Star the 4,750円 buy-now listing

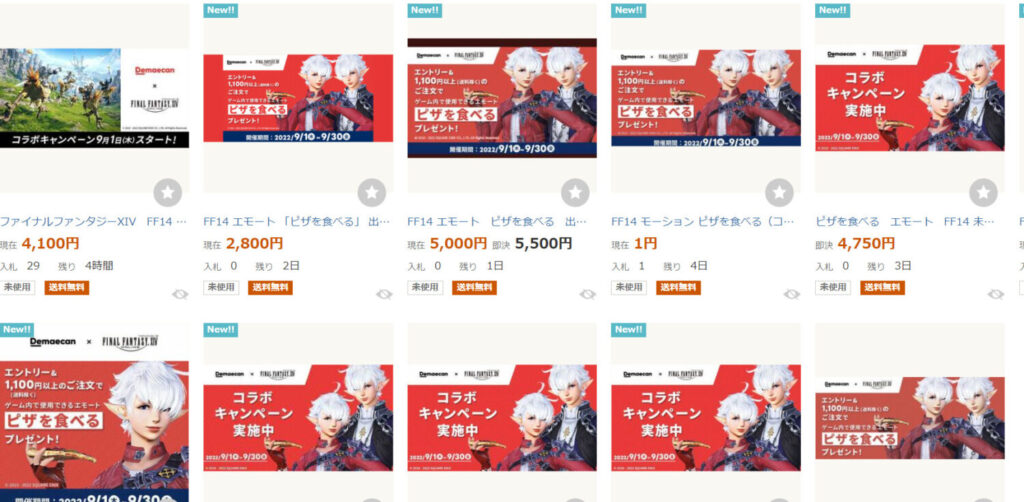(x=983, y=193)
